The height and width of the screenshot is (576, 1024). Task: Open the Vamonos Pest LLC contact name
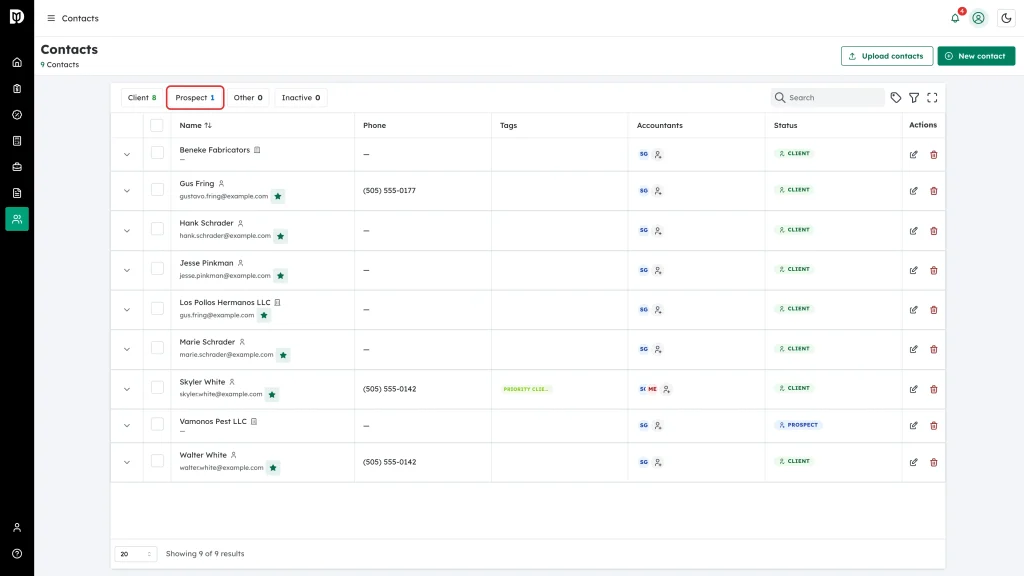pos(213,421)
